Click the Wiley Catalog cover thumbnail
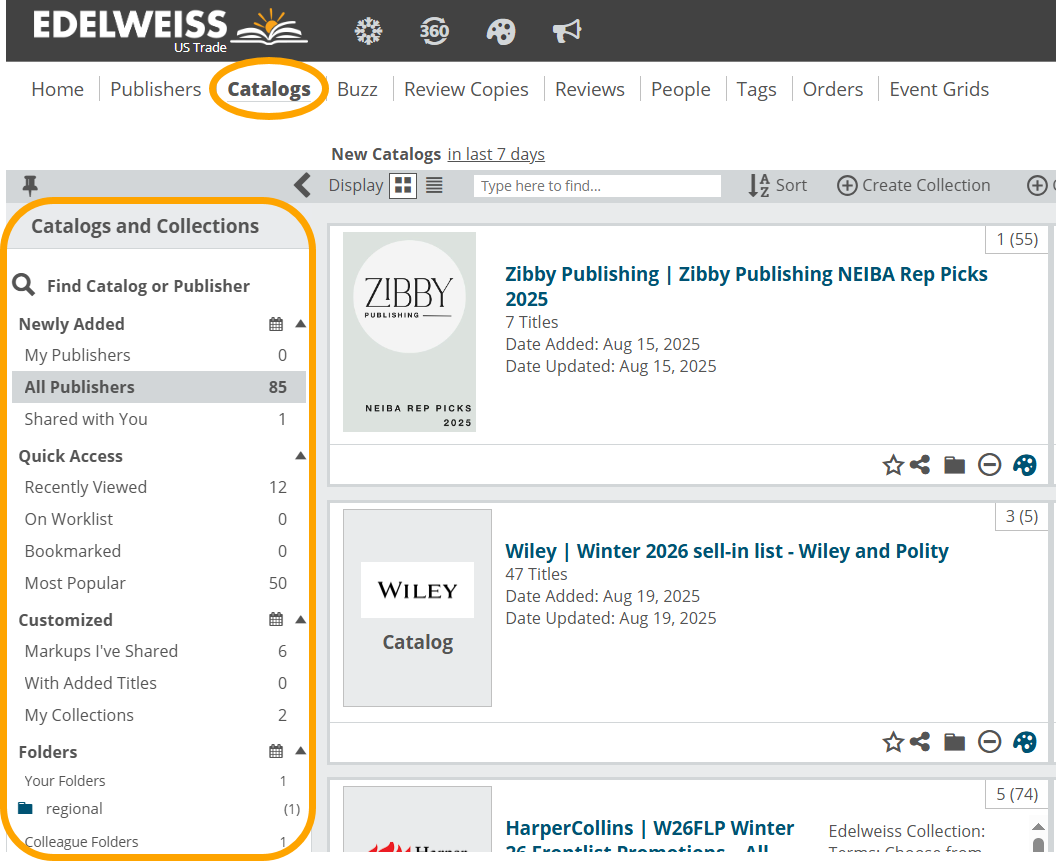The height and width of the screenshot is (861, 1056). (418, 608)
